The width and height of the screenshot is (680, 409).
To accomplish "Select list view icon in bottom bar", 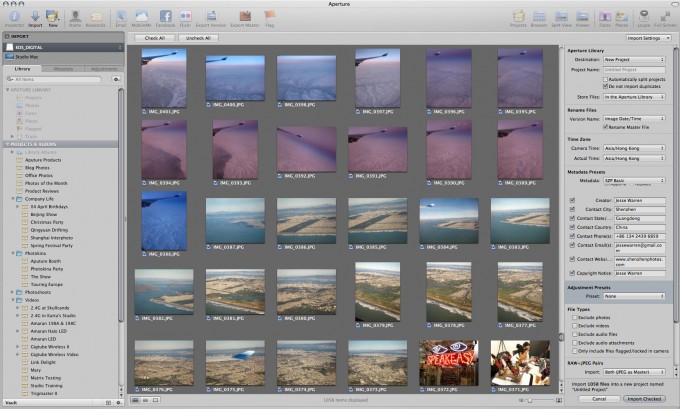I will click(x=145, y=400).
